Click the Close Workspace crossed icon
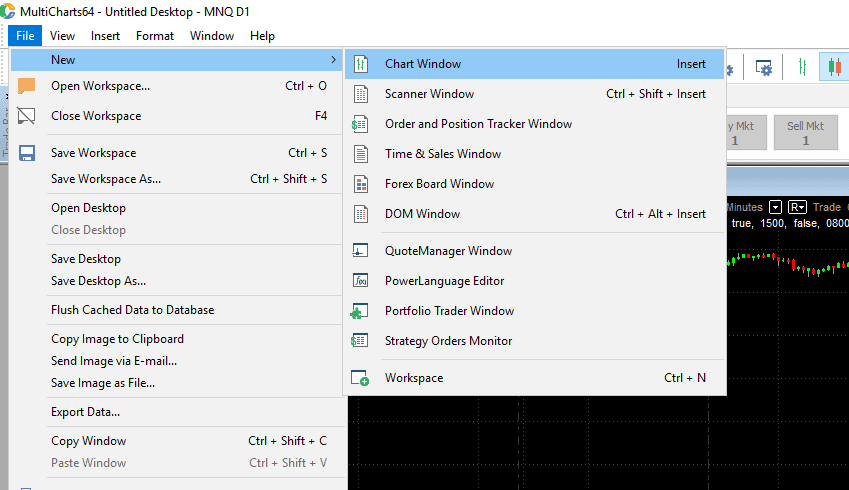The width and height of the screenshot is (849, 490). click(27, 116)
